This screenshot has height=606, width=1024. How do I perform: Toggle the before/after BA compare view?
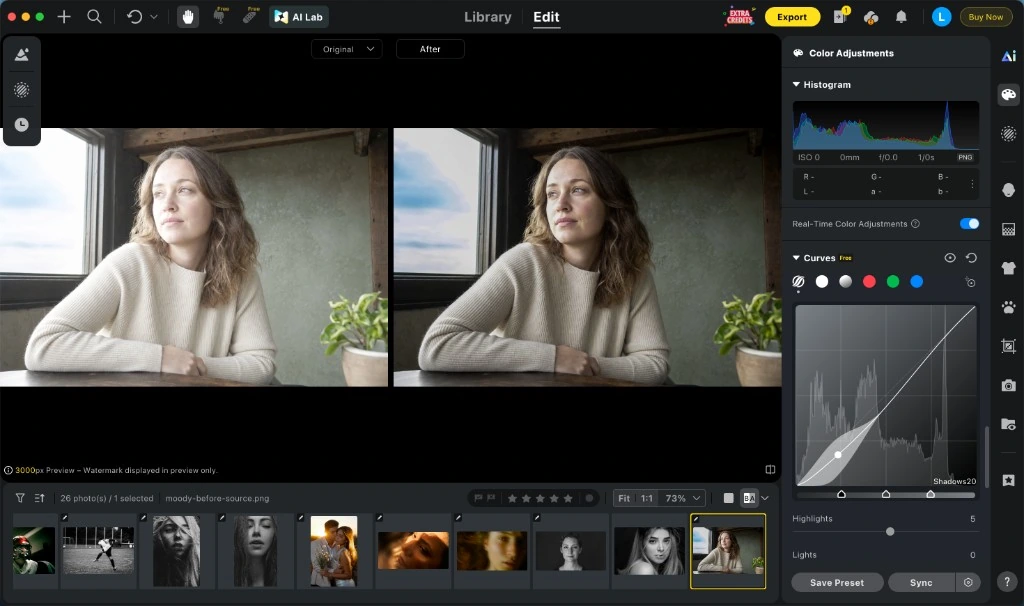coord(749,498)
